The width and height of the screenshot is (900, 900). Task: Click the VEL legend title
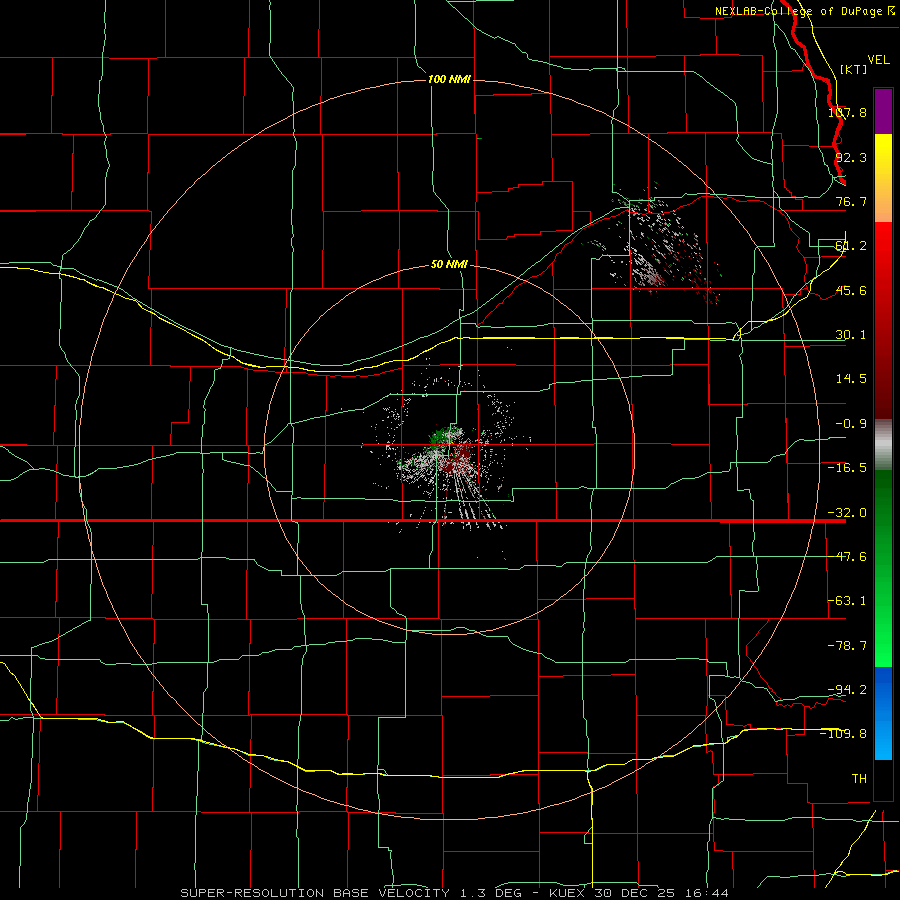point(878,60)
